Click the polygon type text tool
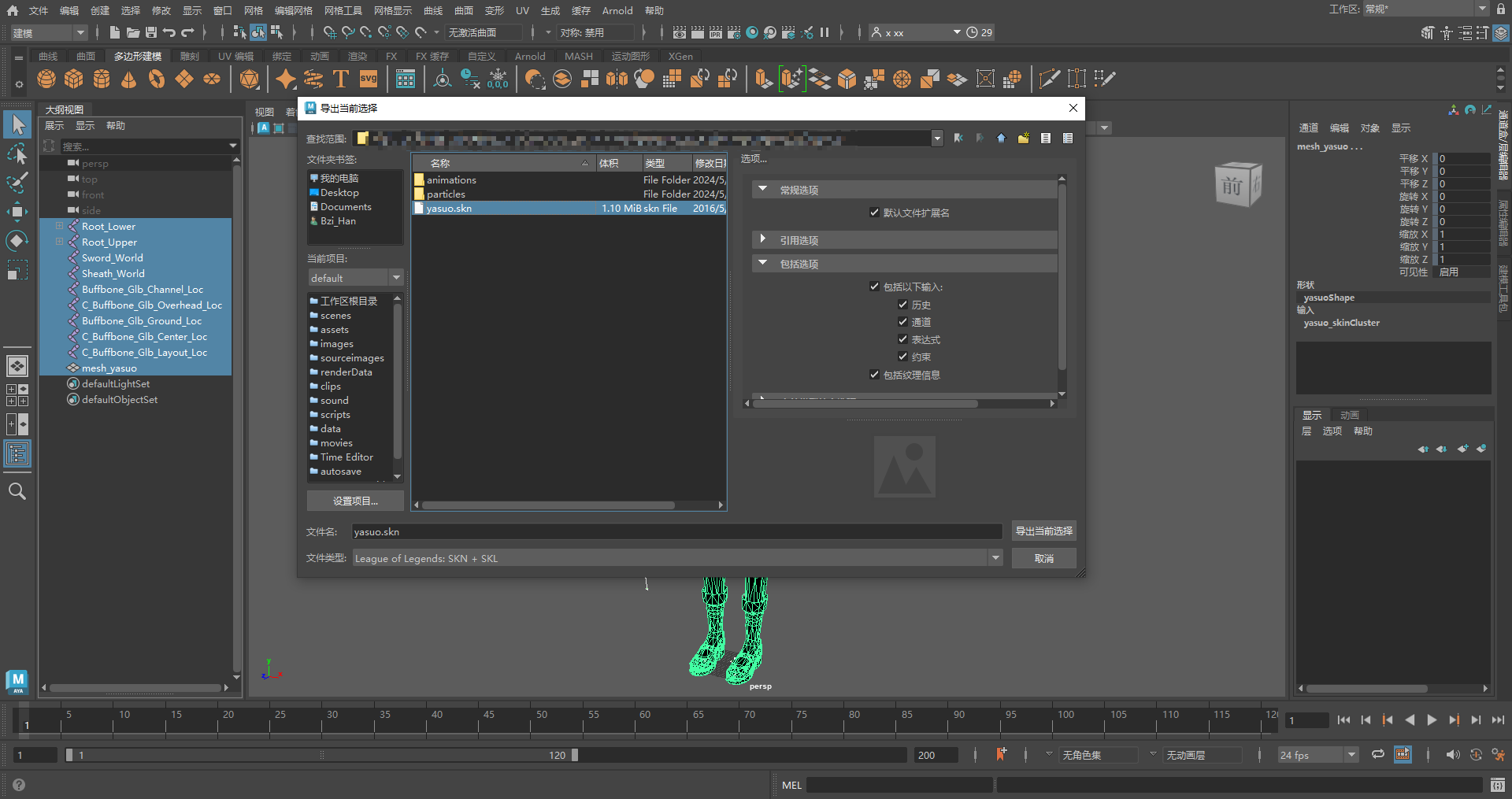Screen dimensions: 1512x799 tap(341, 79)
